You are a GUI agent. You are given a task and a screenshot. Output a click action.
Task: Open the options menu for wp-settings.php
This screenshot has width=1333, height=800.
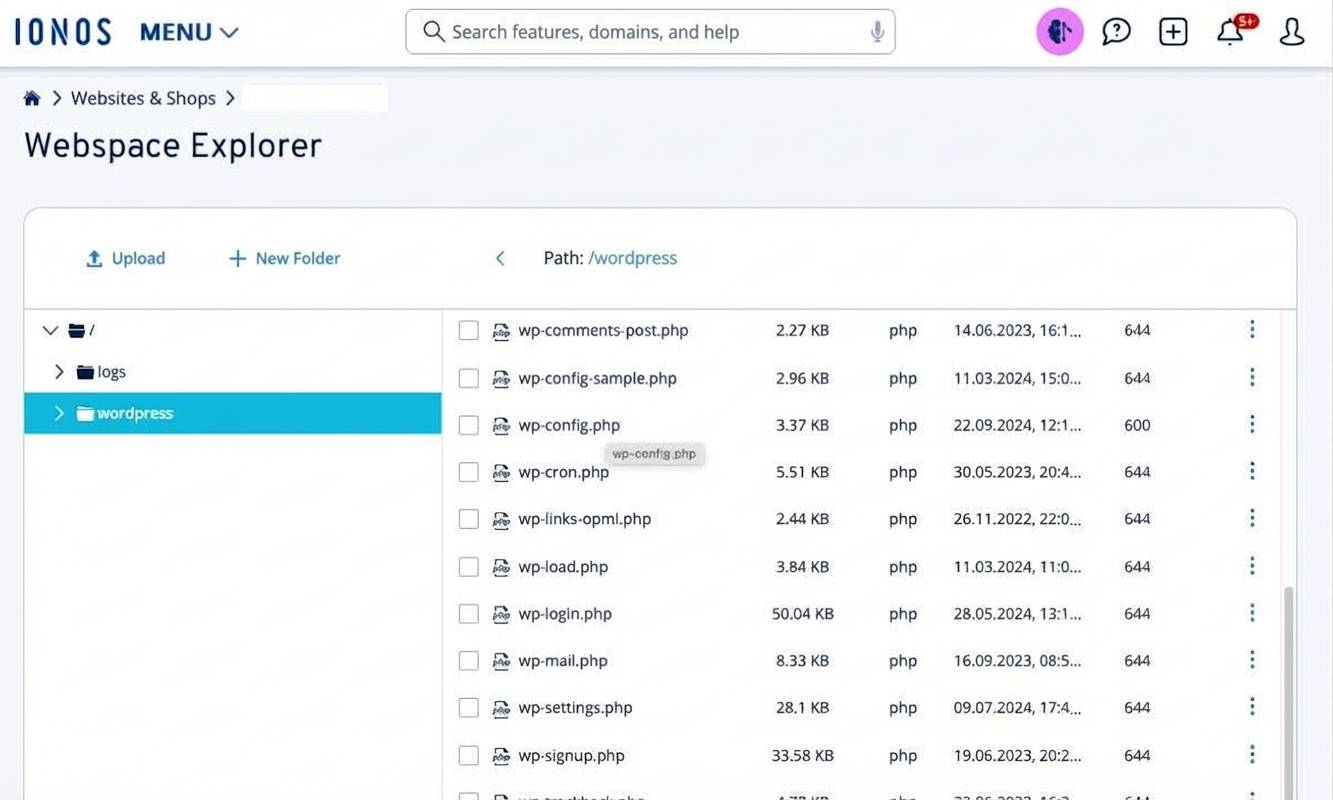[1251, 706]
